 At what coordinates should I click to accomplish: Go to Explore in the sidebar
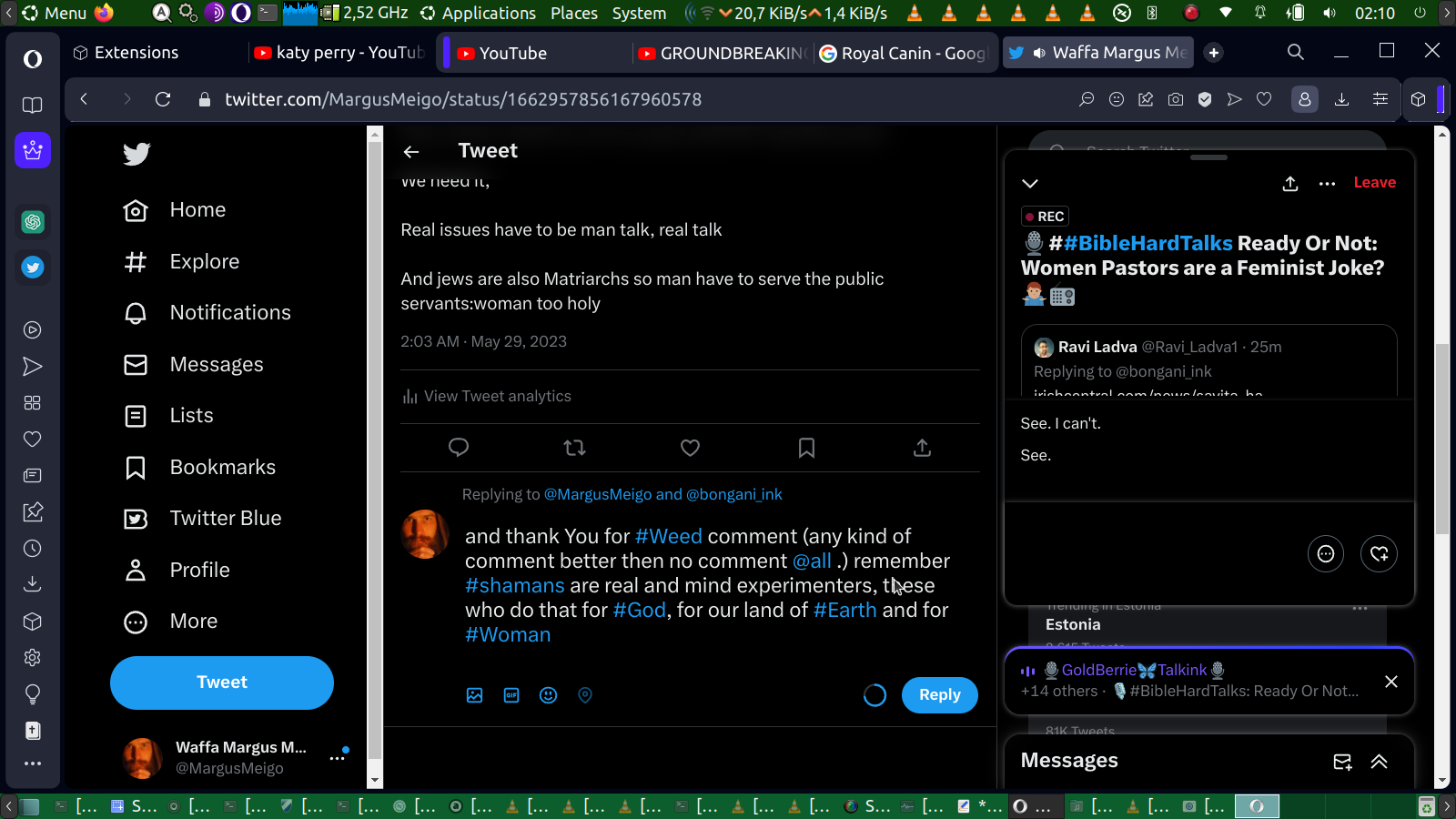coord(181,262)
